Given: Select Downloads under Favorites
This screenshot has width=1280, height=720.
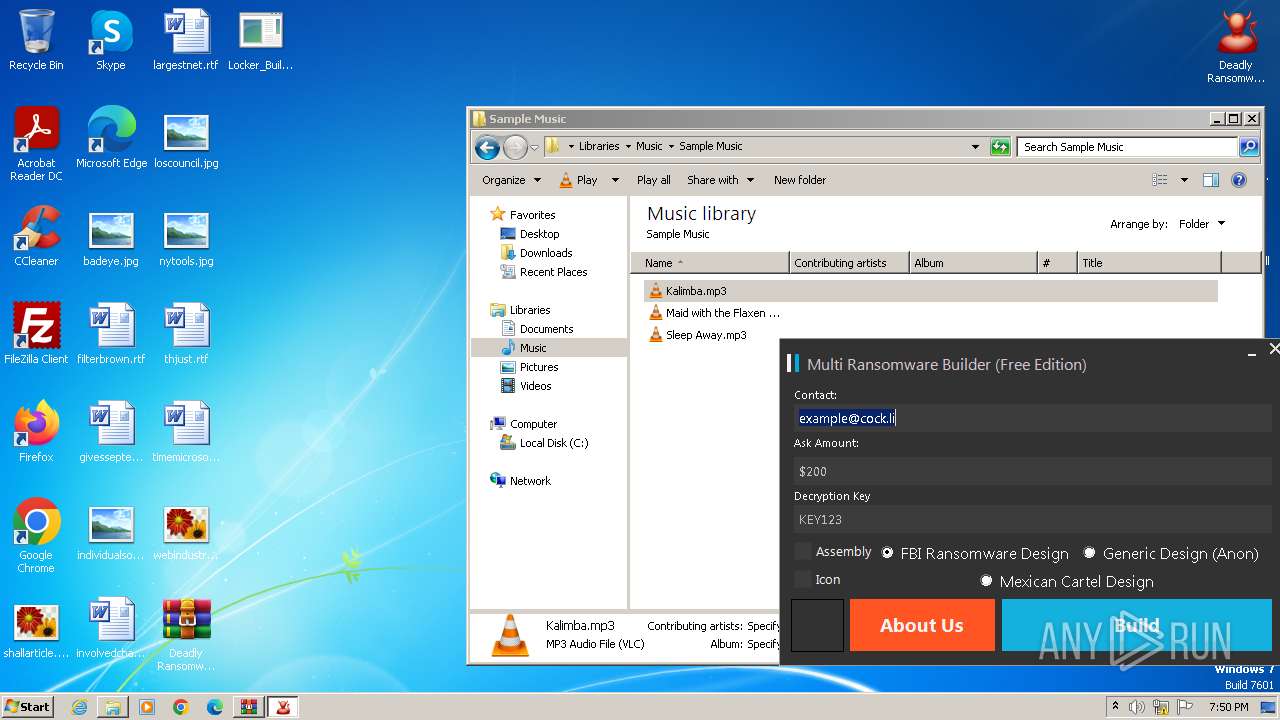Looking at the screenshot, I should tap(546, 253).
